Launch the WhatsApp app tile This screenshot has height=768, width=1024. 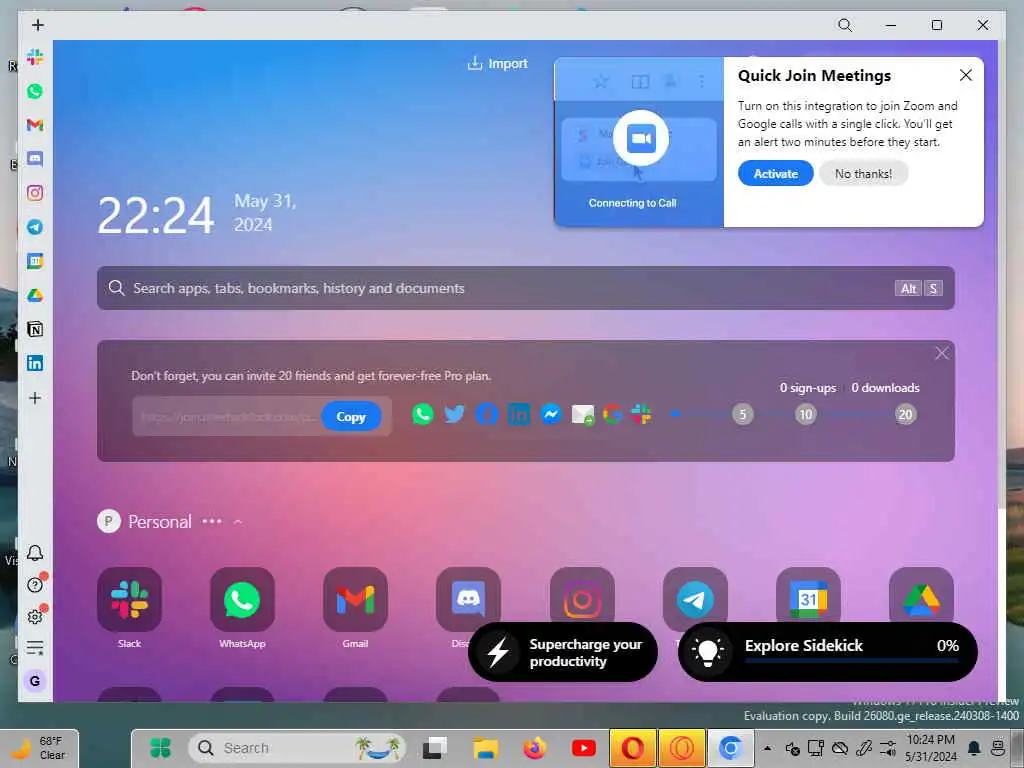click(242, 600)
